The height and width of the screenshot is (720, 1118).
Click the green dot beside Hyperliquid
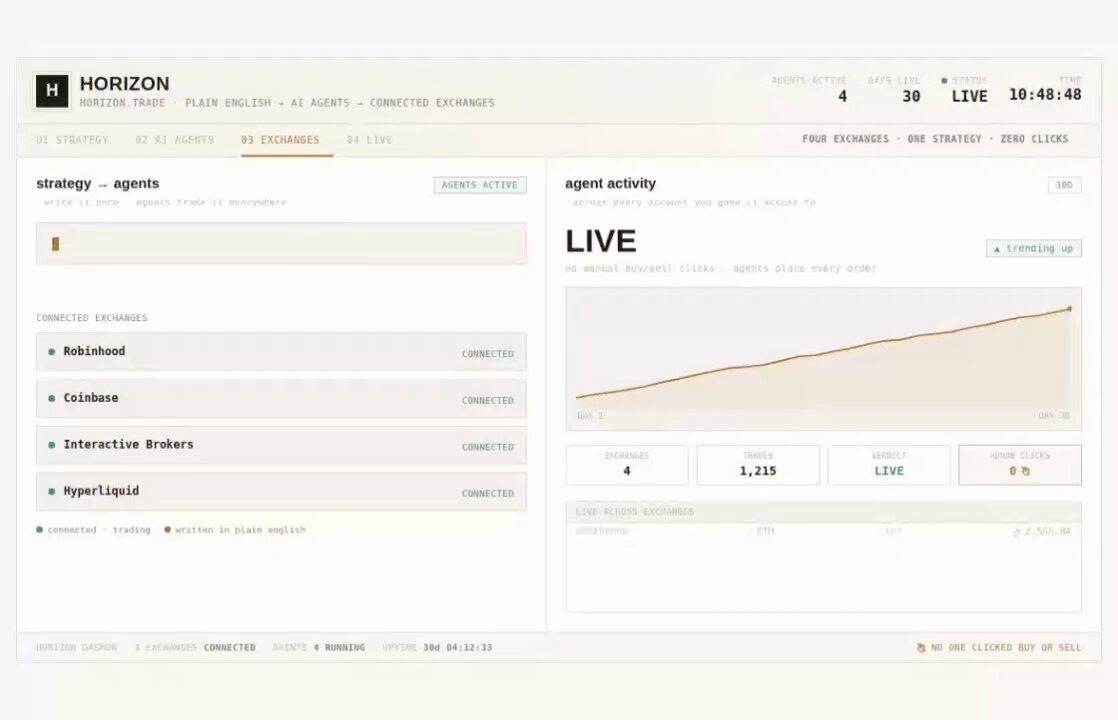[x=51, y=491]
